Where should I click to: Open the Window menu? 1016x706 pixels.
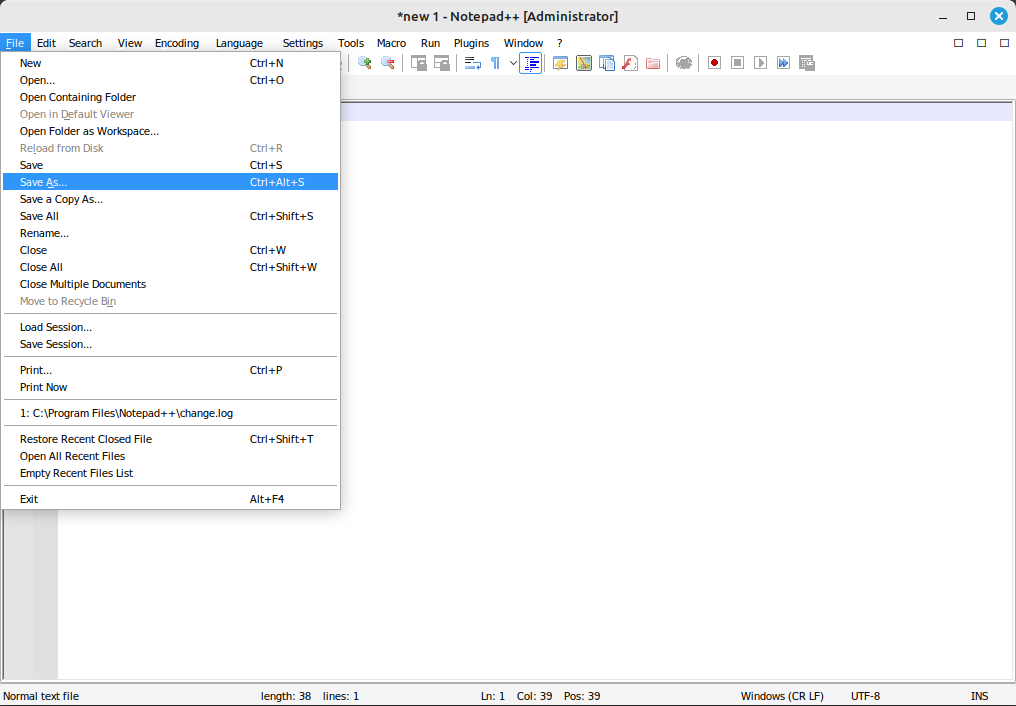524,43
